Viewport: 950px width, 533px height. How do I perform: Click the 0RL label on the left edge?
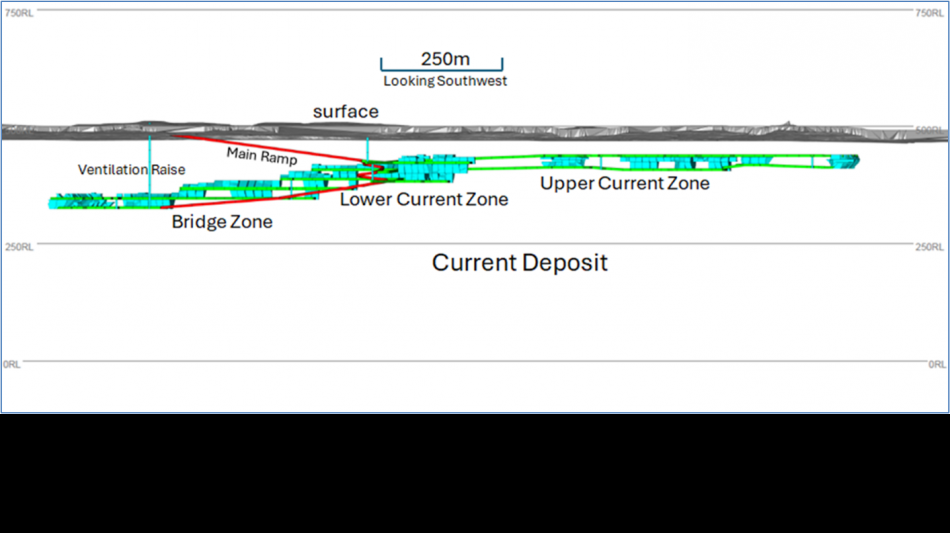point(13,365)
